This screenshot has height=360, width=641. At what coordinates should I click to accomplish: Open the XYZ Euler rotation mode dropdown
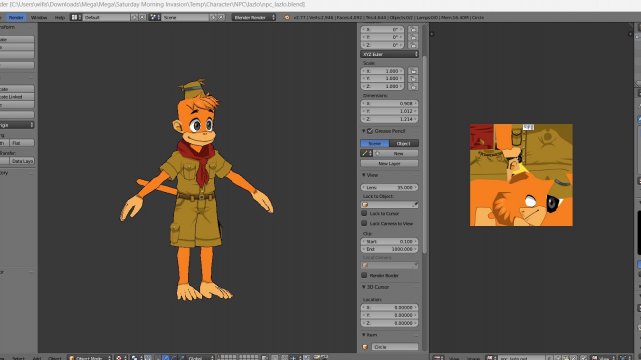tap(389, 54)
